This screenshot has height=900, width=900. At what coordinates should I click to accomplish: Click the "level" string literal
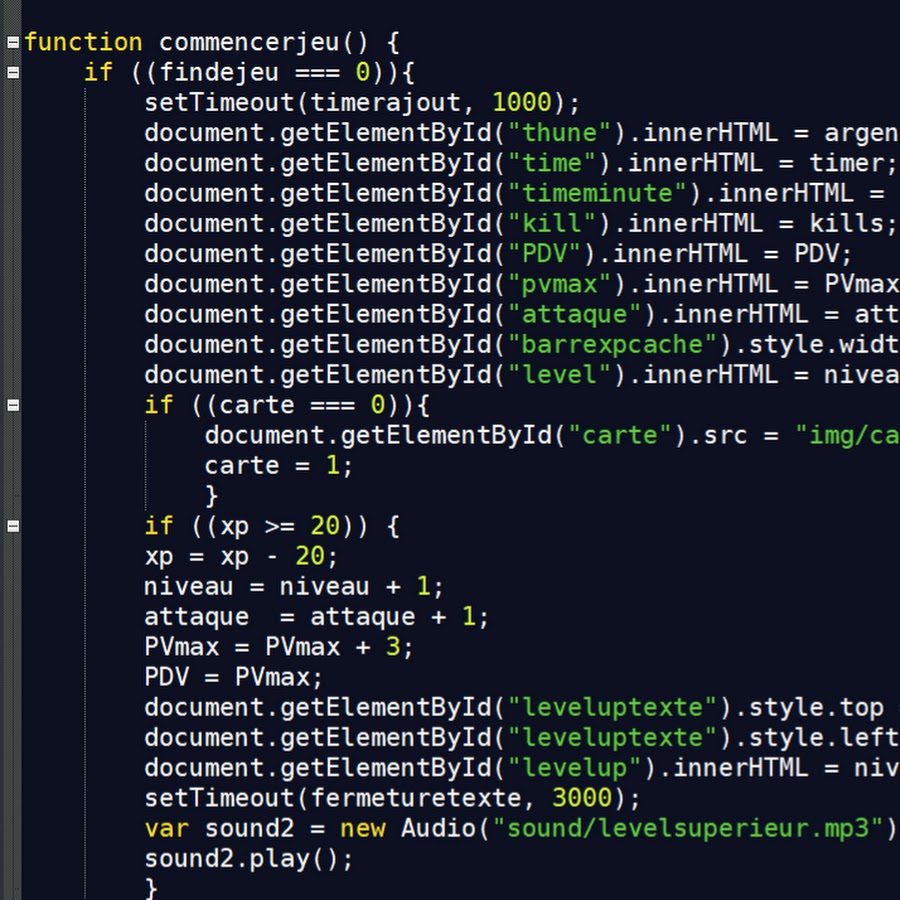(559, 375)
